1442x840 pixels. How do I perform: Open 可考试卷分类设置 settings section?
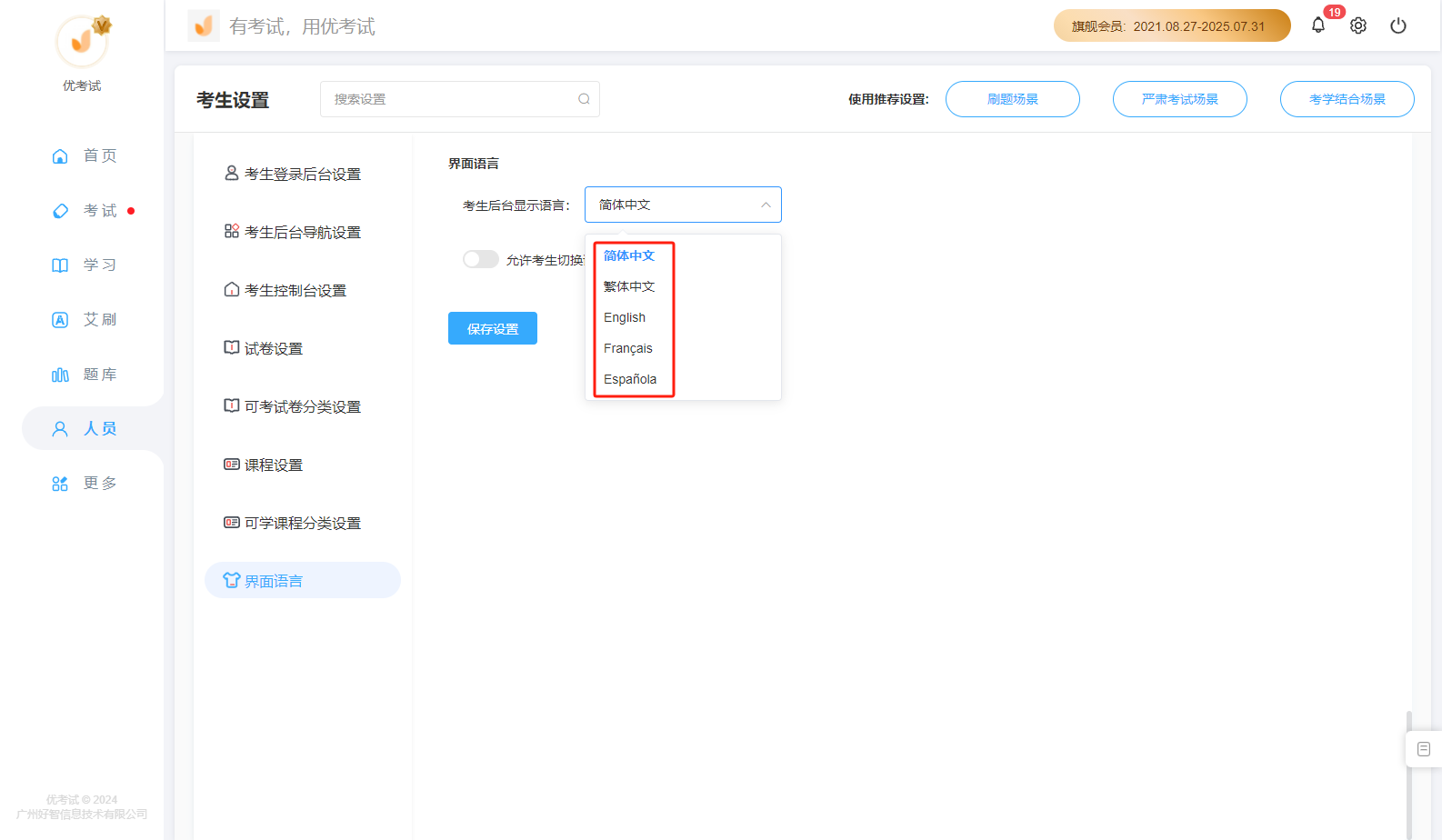[x=303, y=406]
